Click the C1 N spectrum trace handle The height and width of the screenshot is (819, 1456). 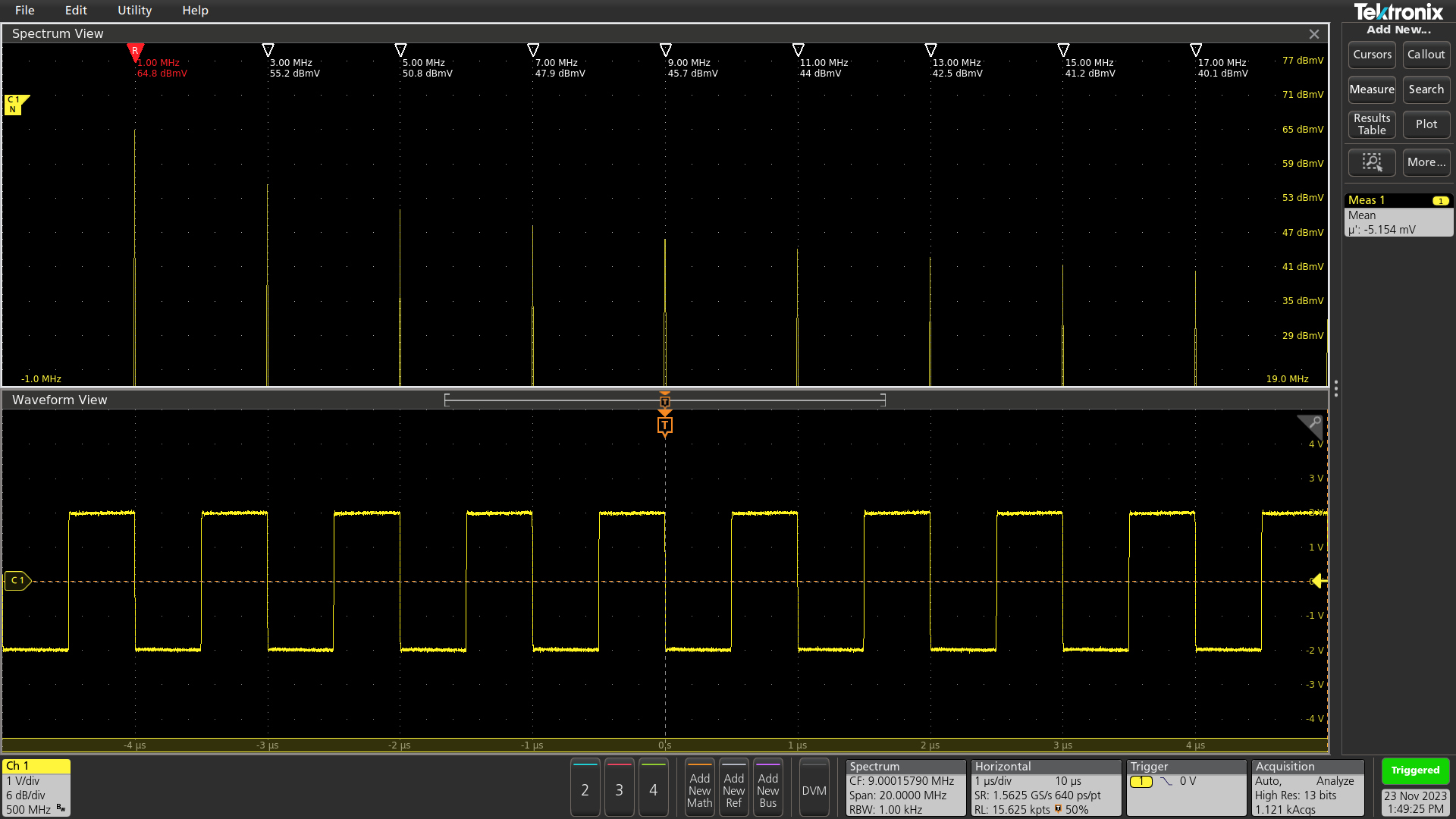coord(15,105)
